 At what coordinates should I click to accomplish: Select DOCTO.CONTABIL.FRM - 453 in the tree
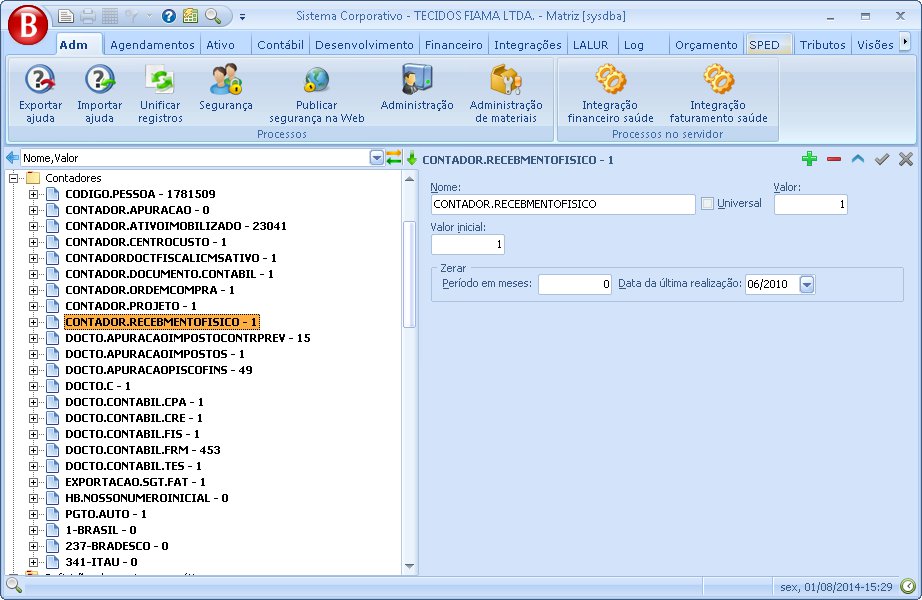142,450
